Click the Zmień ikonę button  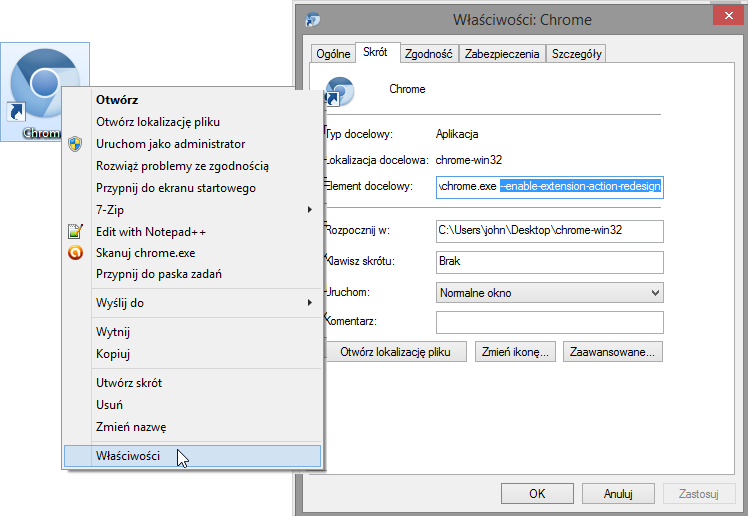pyautogui.click(x=515, y=352)
